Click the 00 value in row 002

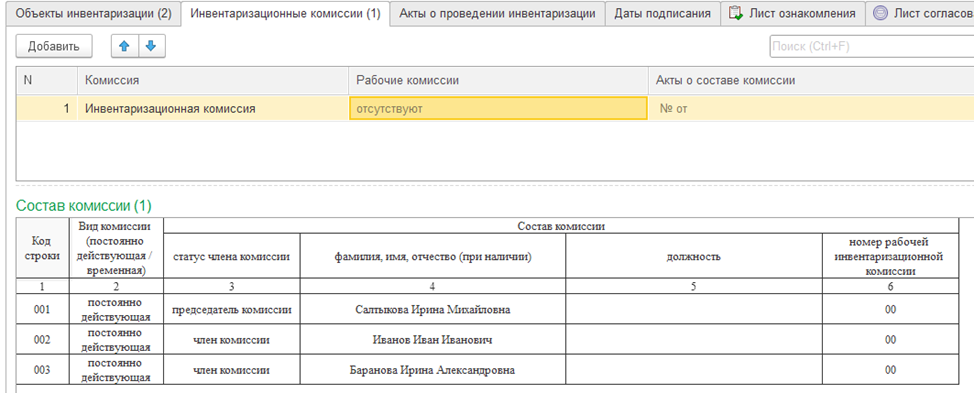coord(890,340)
